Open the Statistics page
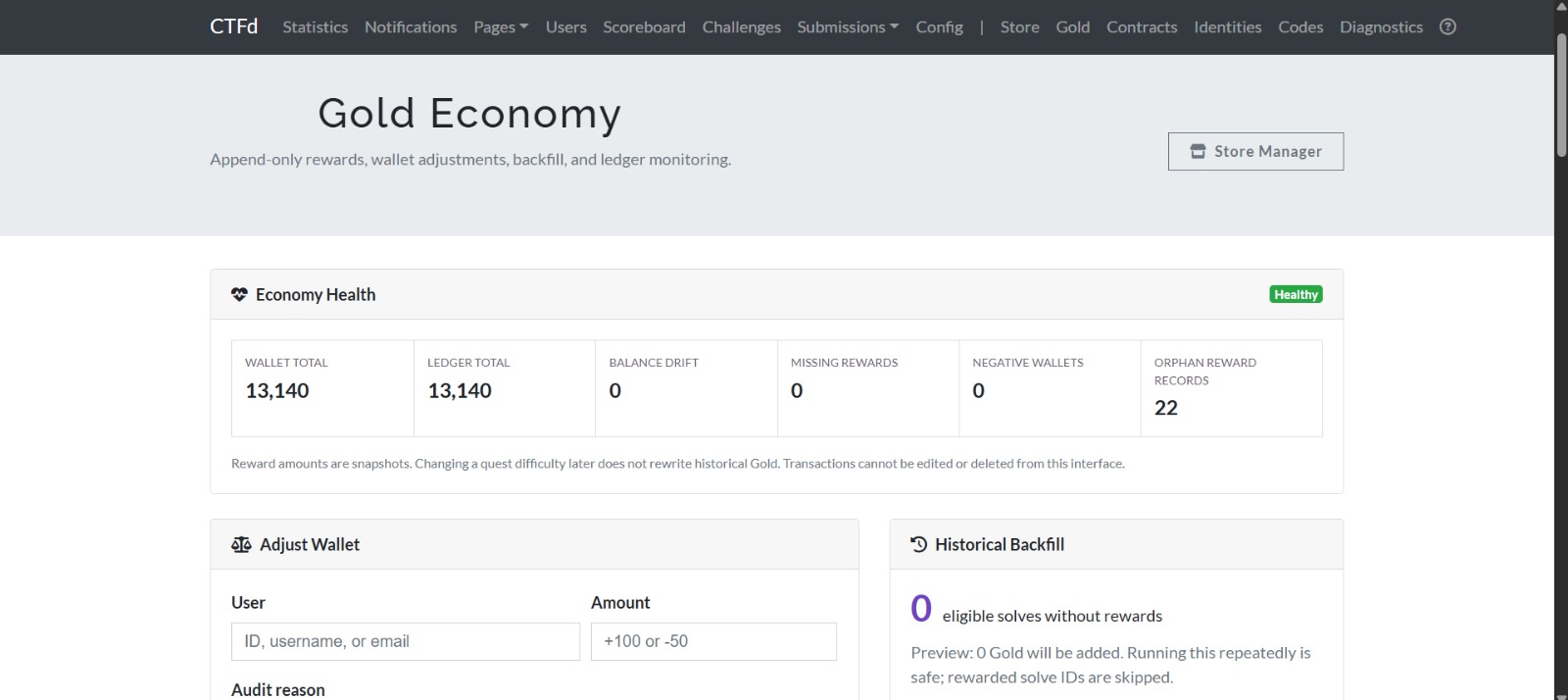The width and height of the screenshot is (1568, 700). click(315, 26)
